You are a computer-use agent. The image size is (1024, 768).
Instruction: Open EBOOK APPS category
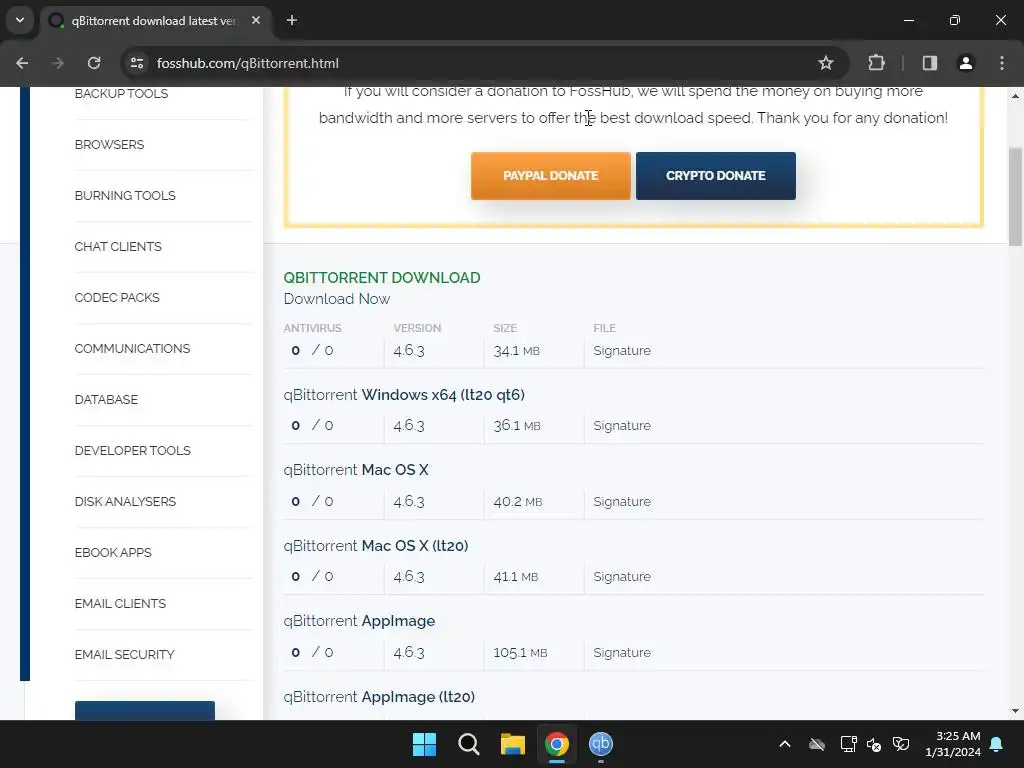point(113,552)
